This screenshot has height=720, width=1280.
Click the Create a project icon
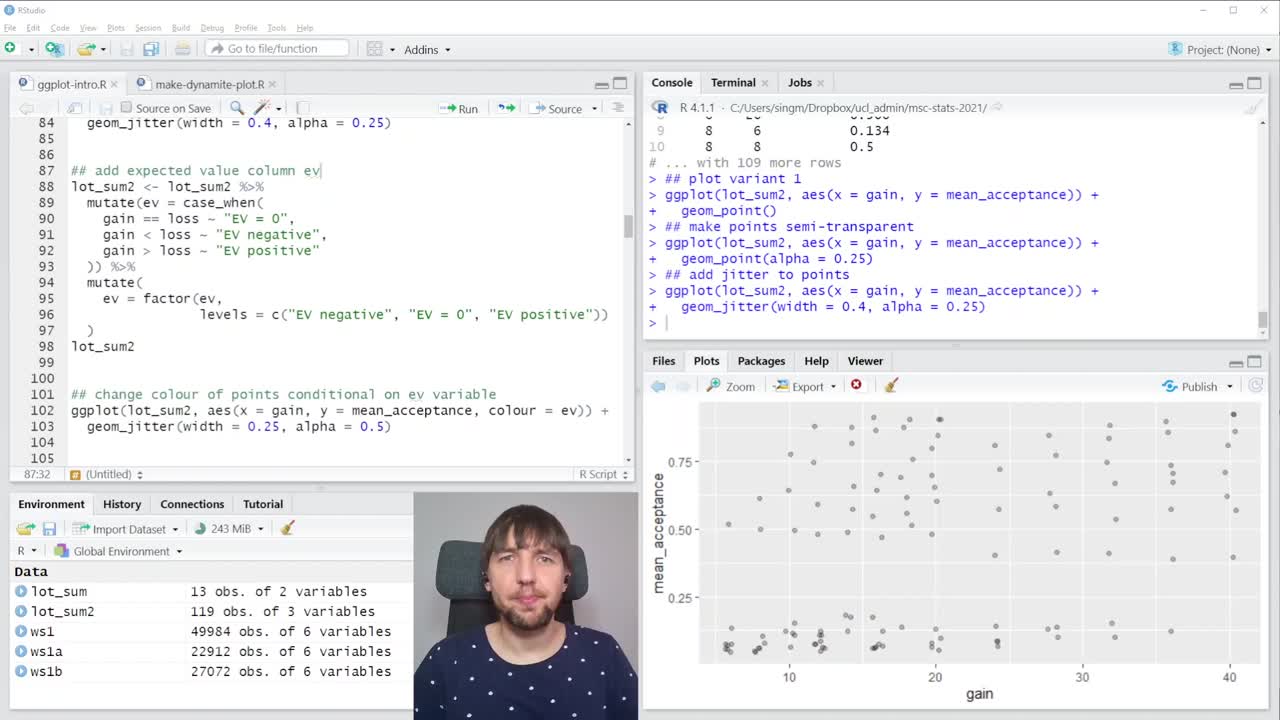54,48
